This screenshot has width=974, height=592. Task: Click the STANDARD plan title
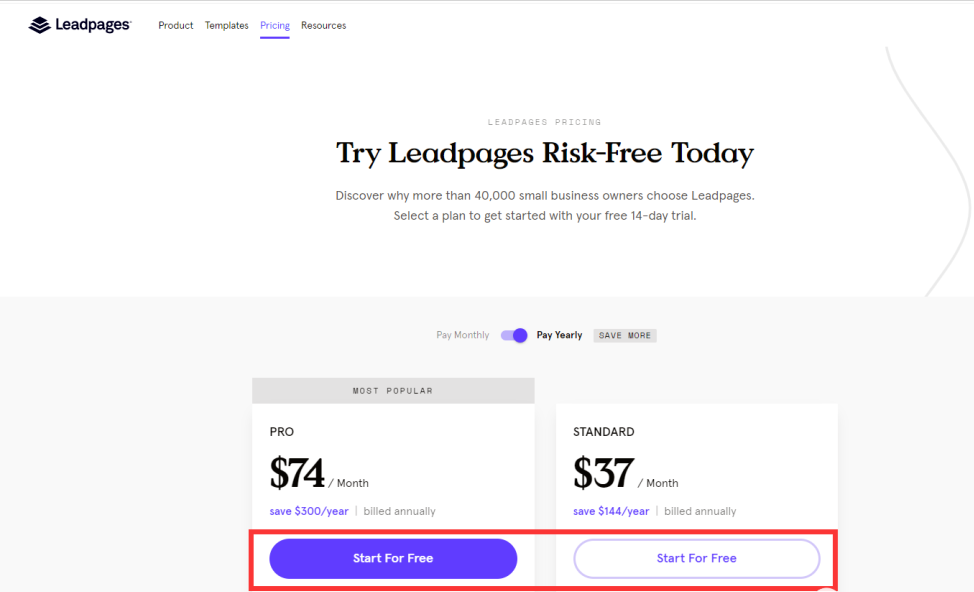tap(604, 432)
